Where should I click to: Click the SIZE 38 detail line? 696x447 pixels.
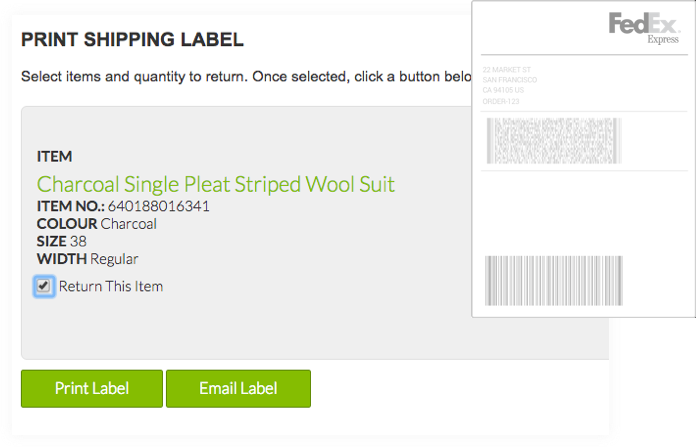(61, 241)
